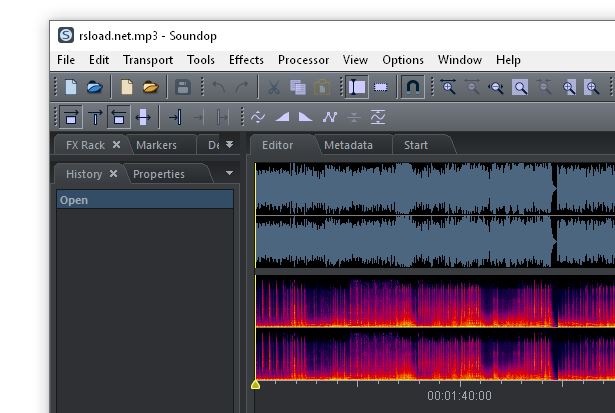Viewport: 615px width, 413px height.
Task: Open project with yellow folder icon
Action: 151,87
